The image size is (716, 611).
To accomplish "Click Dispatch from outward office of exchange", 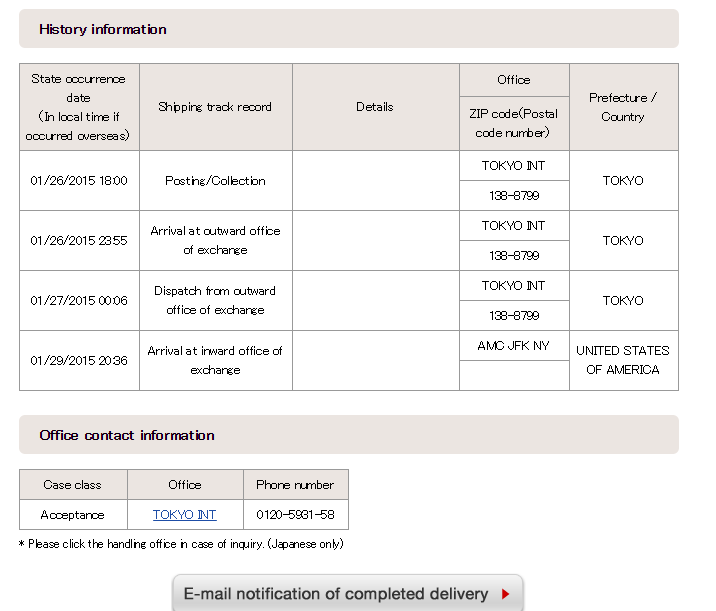I will [x=215, y=300].
